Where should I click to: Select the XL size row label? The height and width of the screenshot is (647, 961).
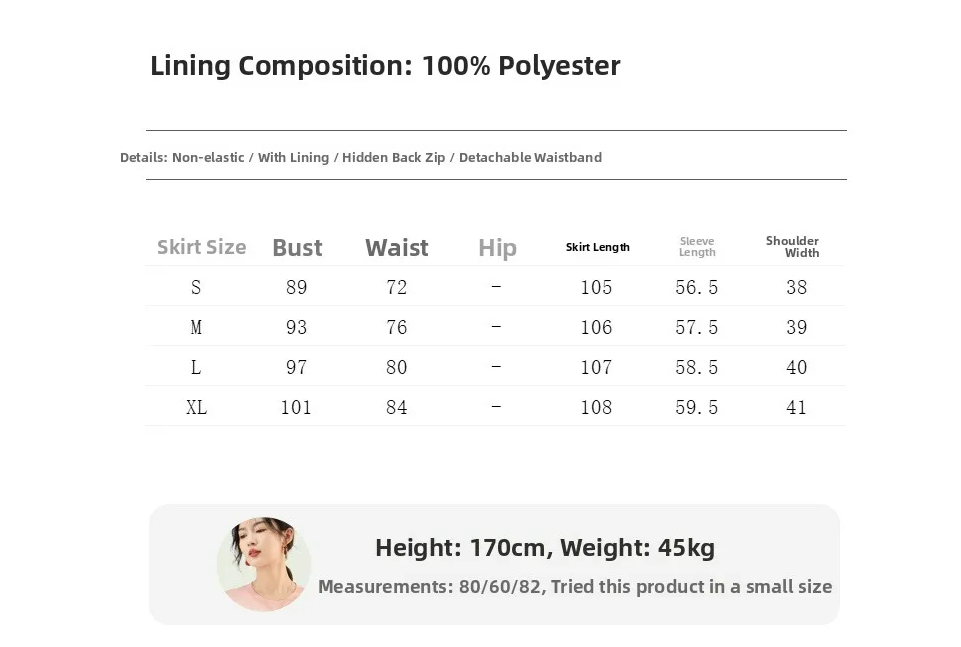pyautogui.click(x=196, y=408)
